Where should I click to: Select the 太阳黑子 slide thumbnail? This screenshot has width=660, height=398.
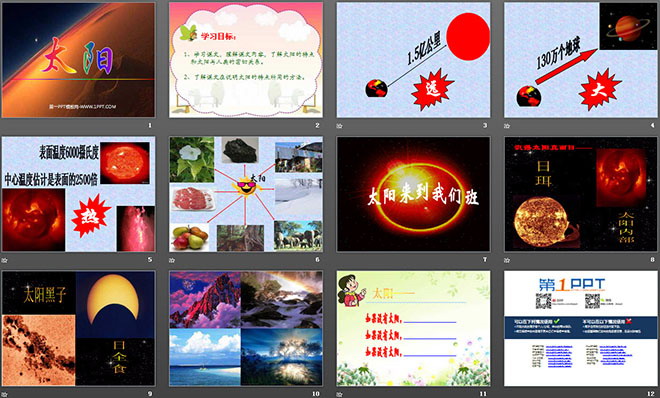[x=78, y=328]
